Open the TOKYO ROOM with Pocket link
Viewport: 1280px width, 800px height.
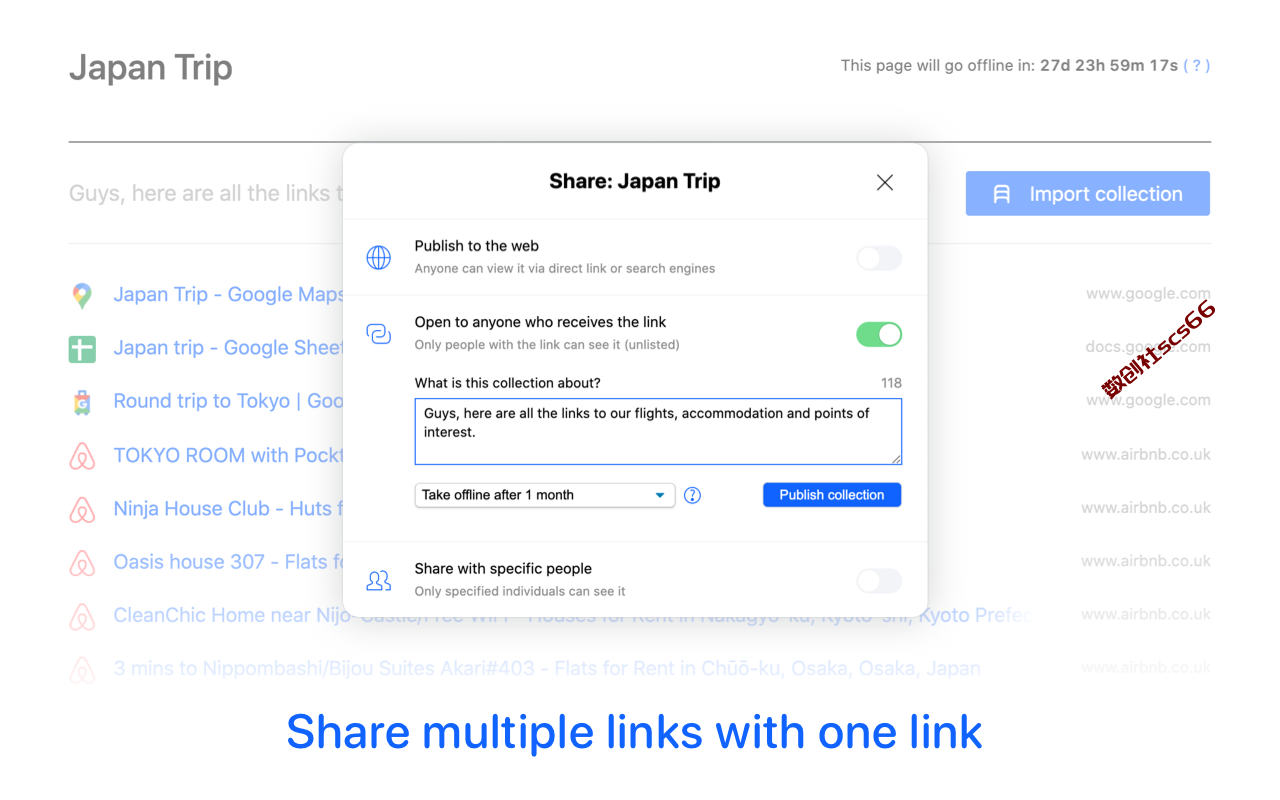[x=228, y=455]
